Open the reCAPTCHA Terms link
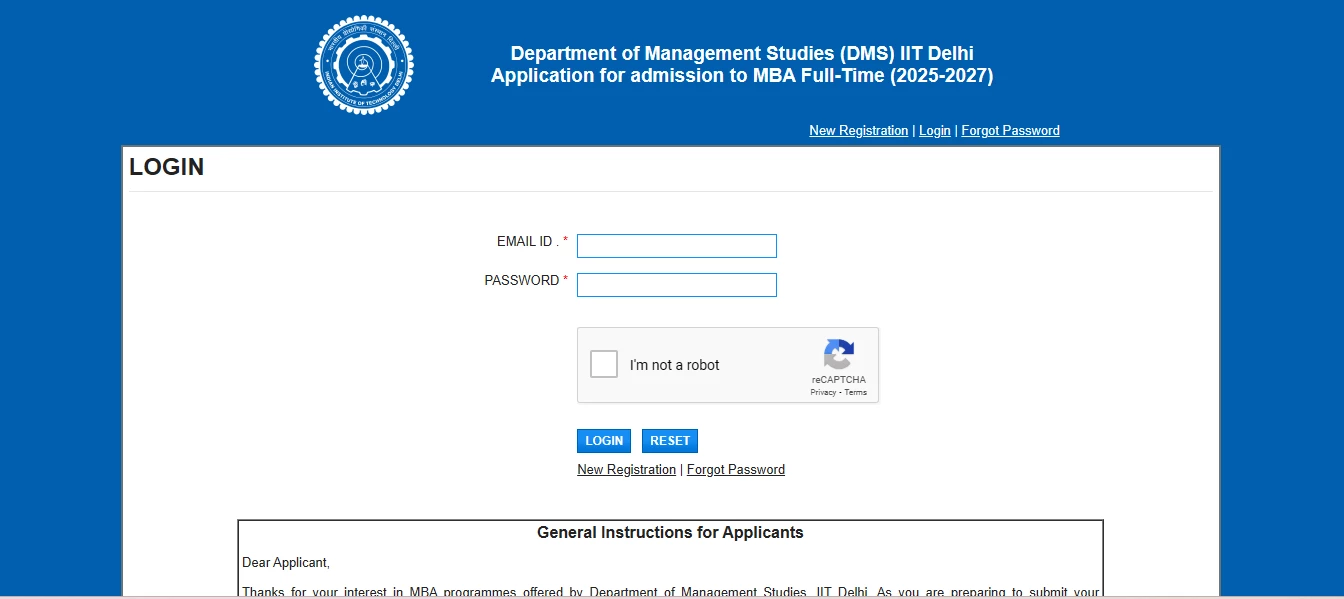1344x599 pixels. (855, 392)
